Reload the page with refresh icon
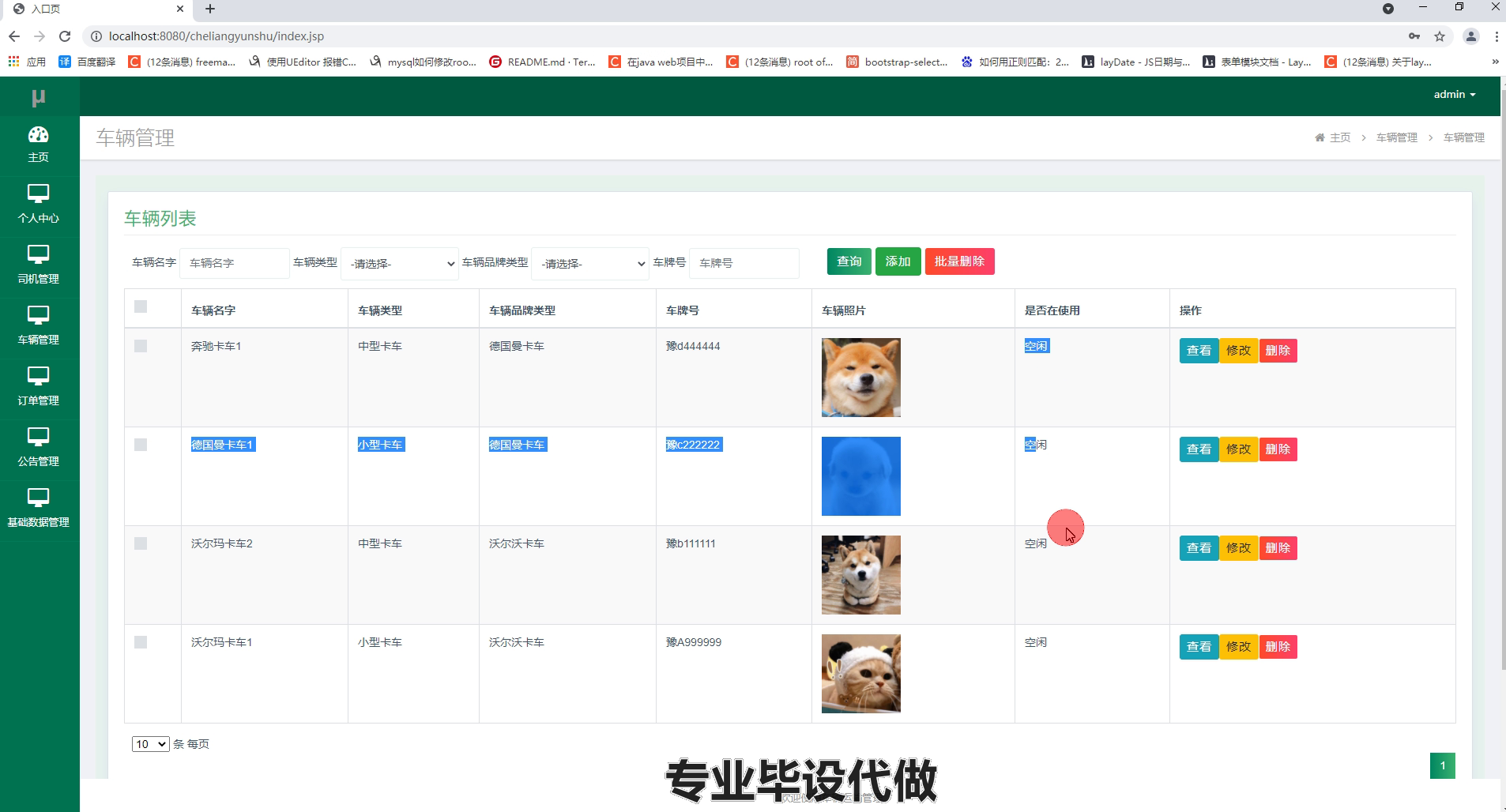This screenshot has height=812, width=1506. 65,36
